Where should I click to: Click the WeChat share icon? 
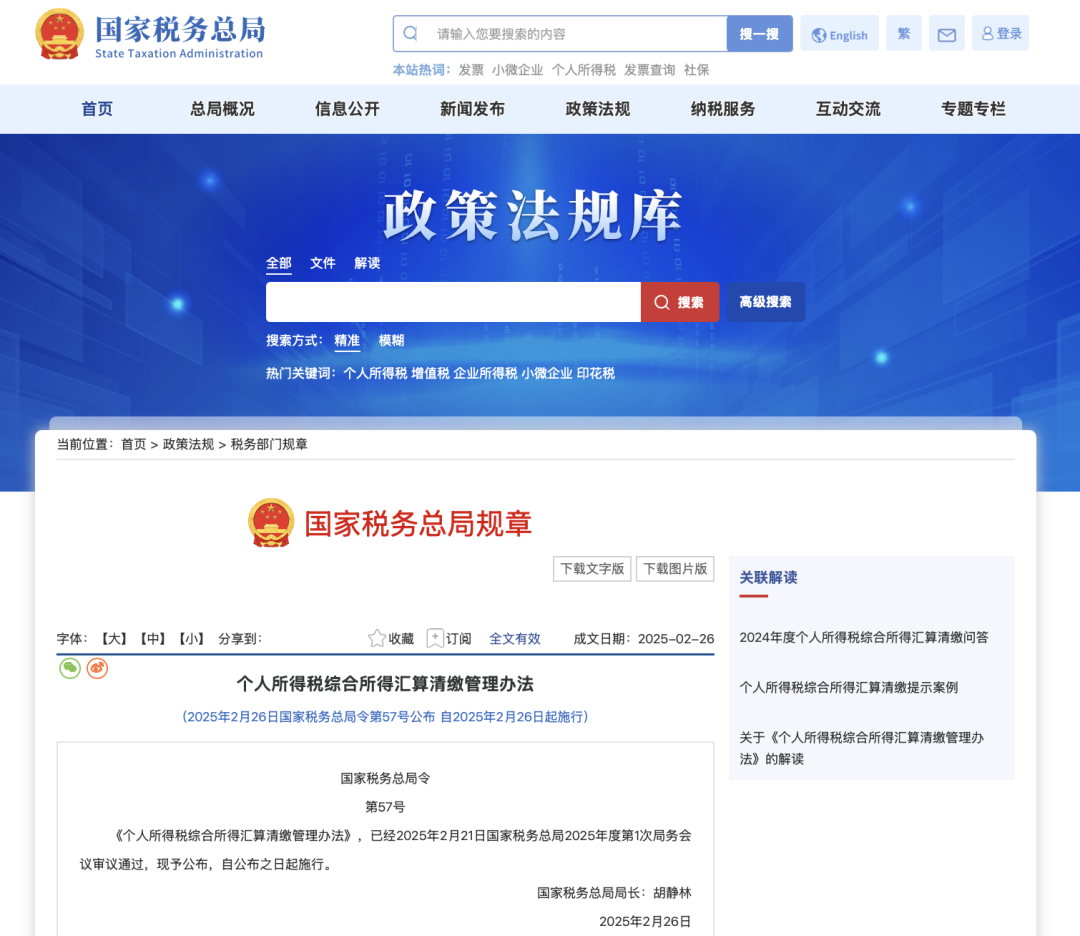[x=68, y=668]
